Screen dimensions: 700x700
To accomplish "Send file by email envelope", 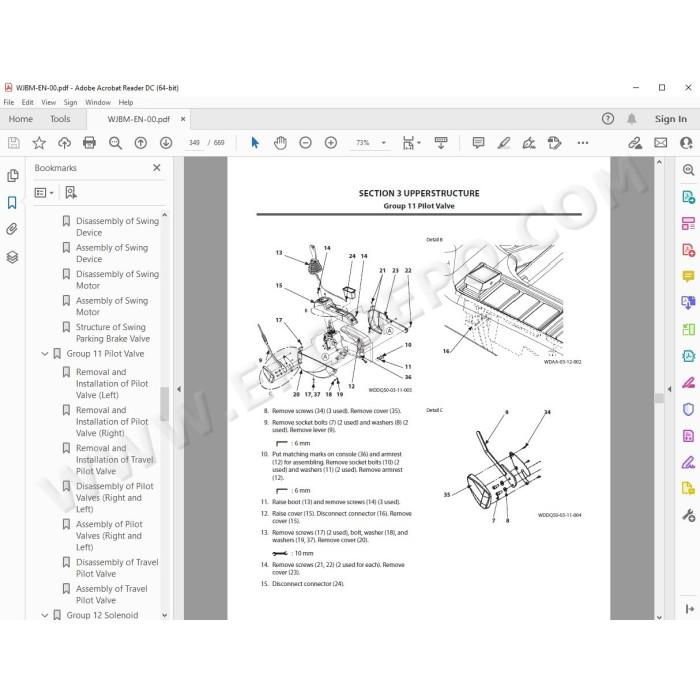I will (660, 143).
